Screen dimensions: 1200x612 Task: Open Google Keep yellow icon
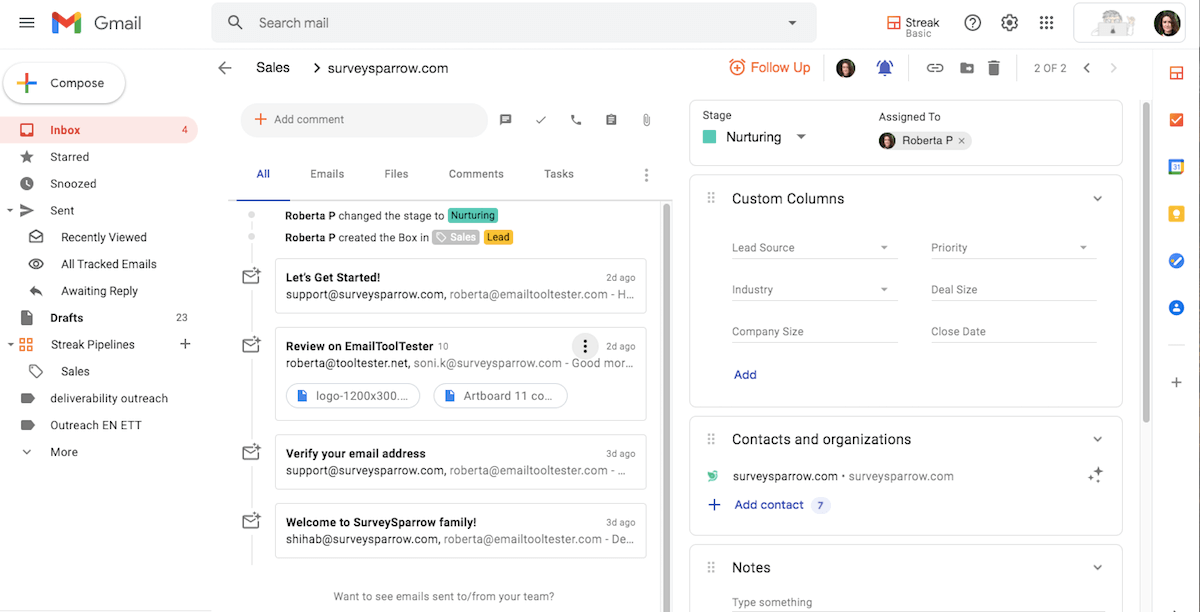[1176, 214]
